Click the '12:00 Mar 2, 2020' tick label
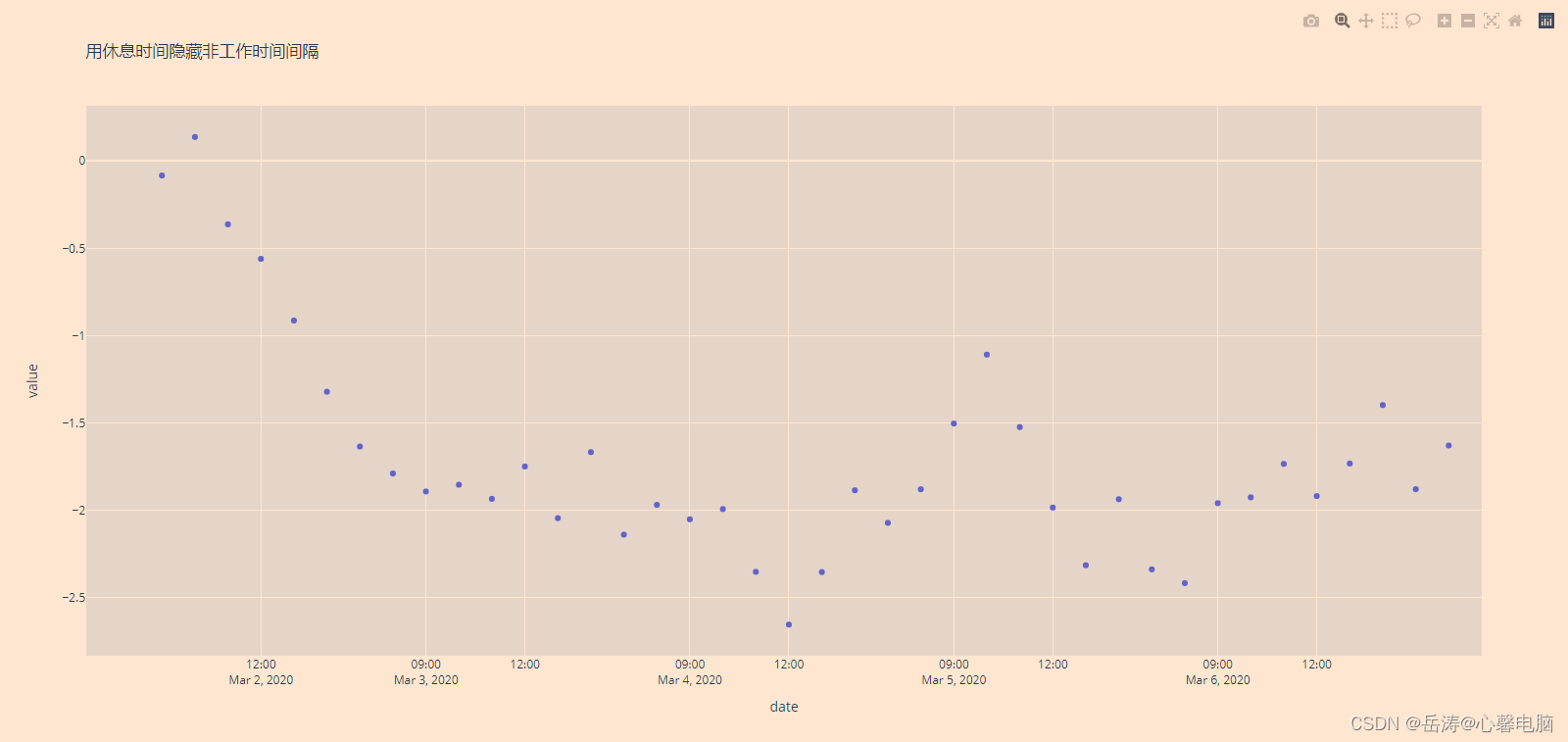The width and height of the screenshot is (1568, 742). point(261,671)
